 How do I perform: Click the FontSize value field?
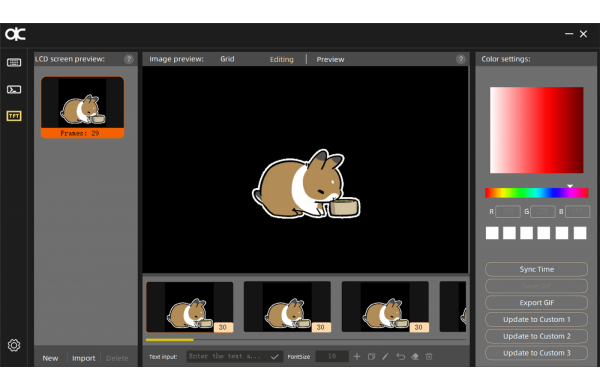point(332,356)
